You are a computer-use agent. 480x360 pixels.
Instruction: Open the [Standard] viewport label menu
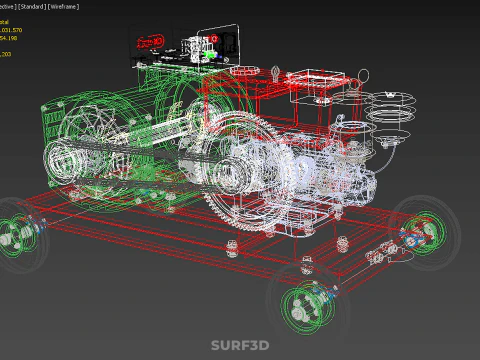[x=32, y=7]
